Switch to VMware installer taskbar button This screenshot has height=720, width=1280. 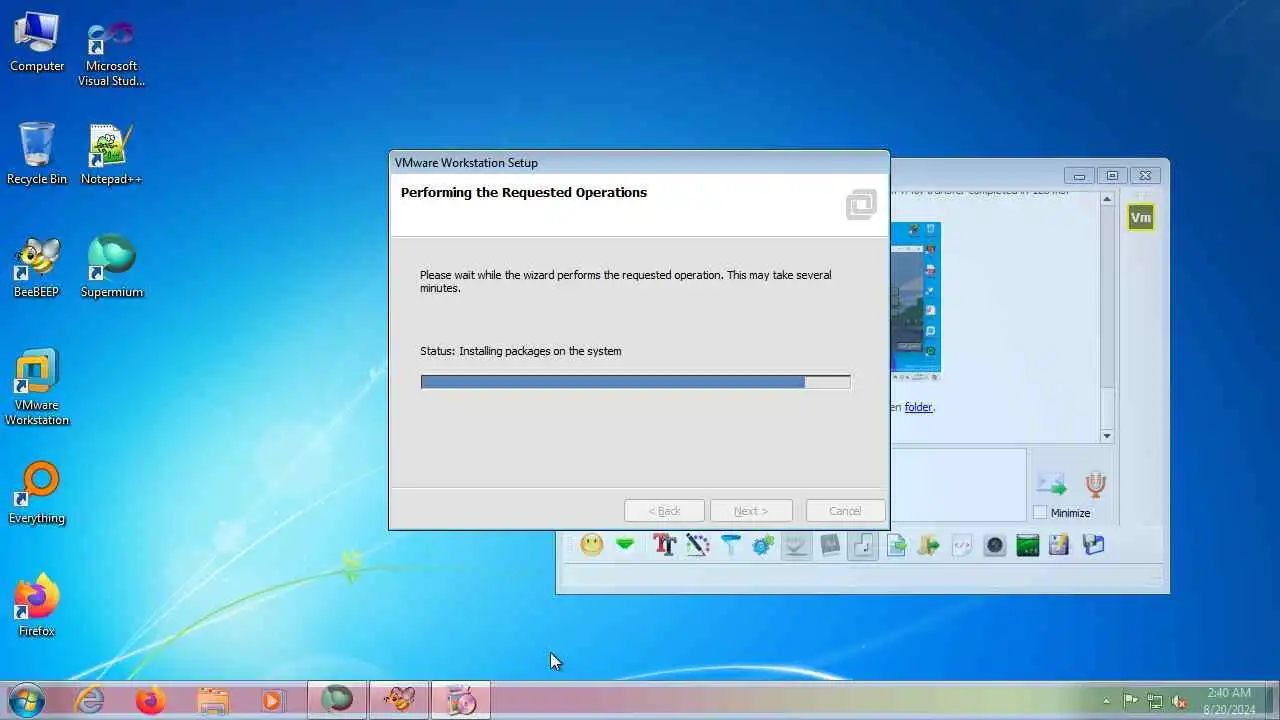[x=460, y=700]
